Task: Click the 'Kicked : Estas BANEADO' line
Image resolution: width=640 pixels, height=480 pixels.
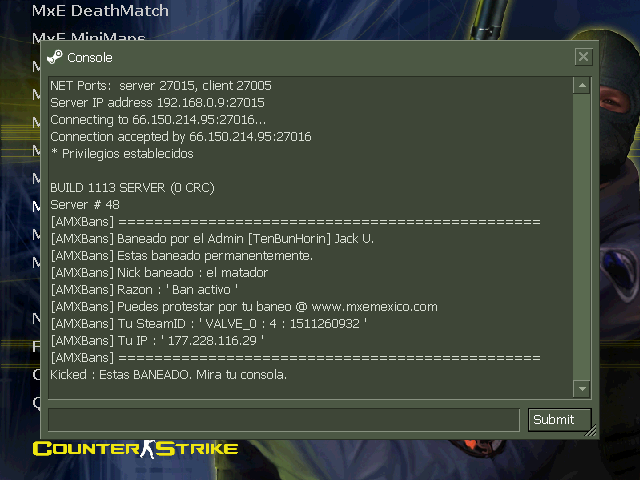Action: point(168,375)
